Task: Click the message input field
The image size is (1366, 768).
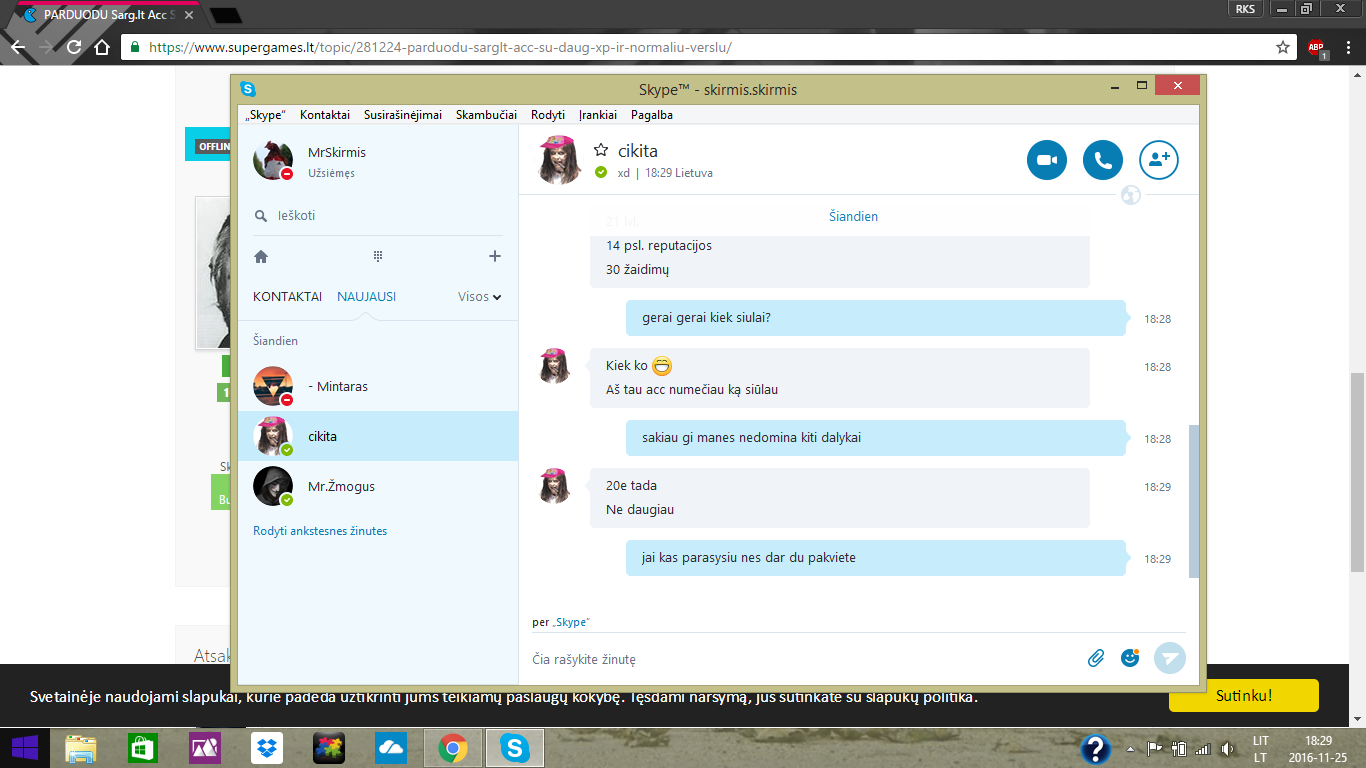Action: (805, 659)
